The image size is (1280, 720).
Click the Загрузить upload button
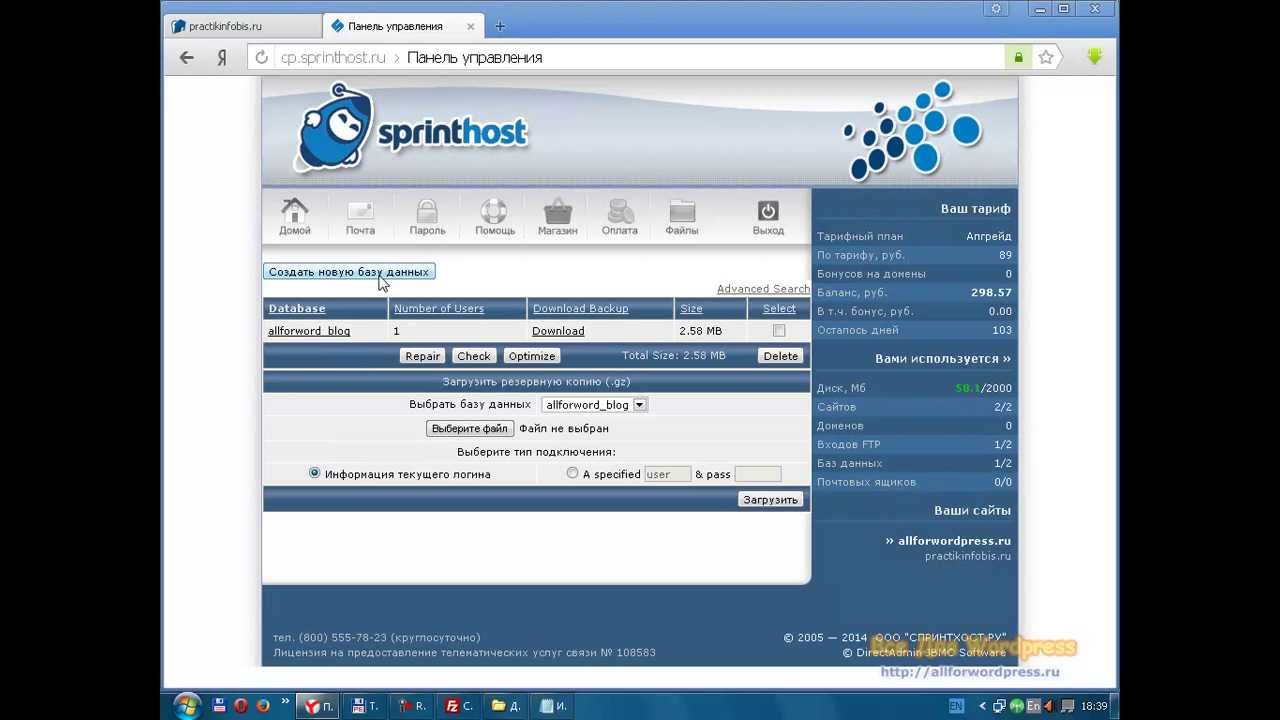770,500
